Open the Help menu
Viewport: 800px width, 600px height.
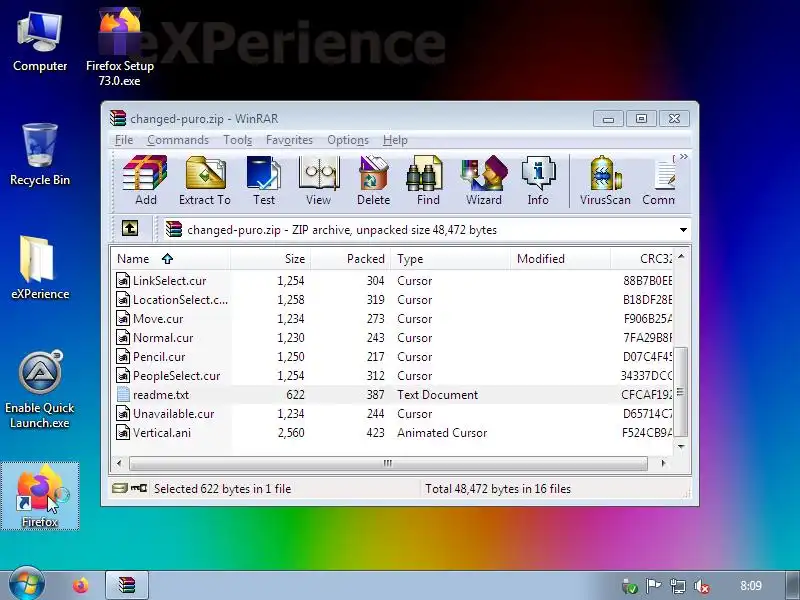click(395, 140)
